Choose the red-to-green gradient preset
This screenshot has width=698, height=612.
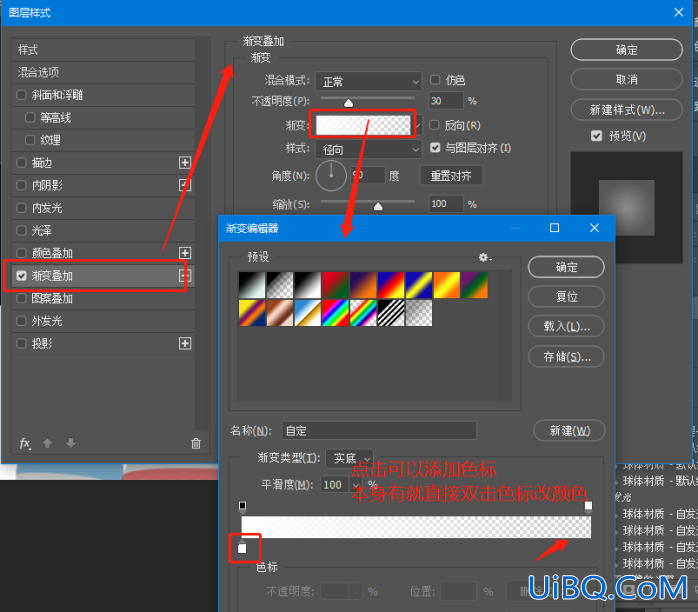pos(335,285)
